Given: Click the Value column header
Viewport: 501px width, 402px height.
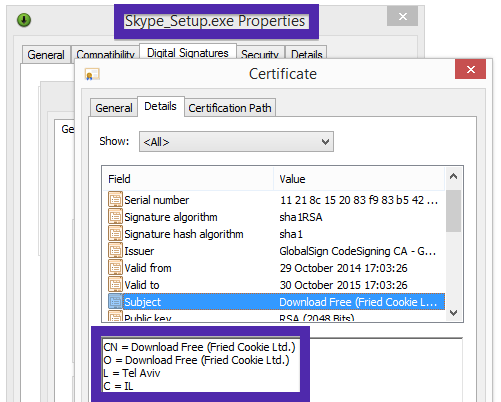Looking at the screenshot, I should point(359,179).
